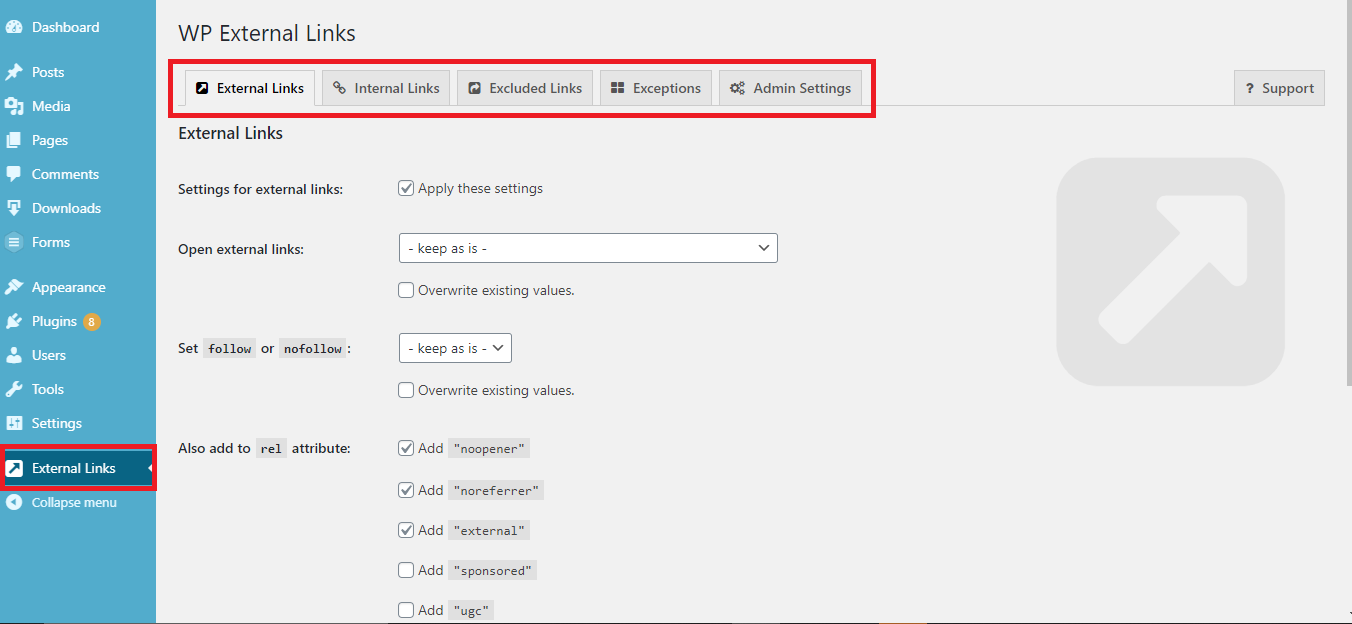This screenshot has height=624, width=1352.
Task: Click the Plugins plug icon
Action: tap(14, 321)
